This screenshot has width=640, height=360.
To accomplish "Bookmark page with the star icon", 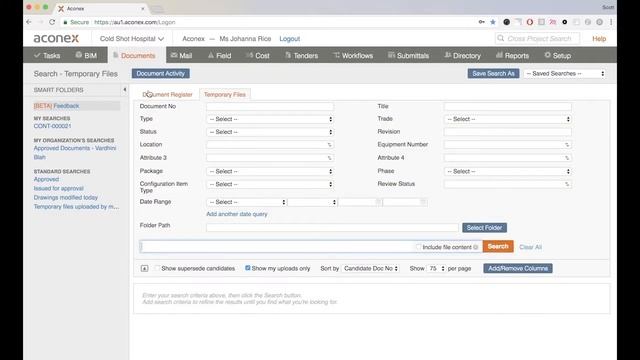I will click(493, 22).
